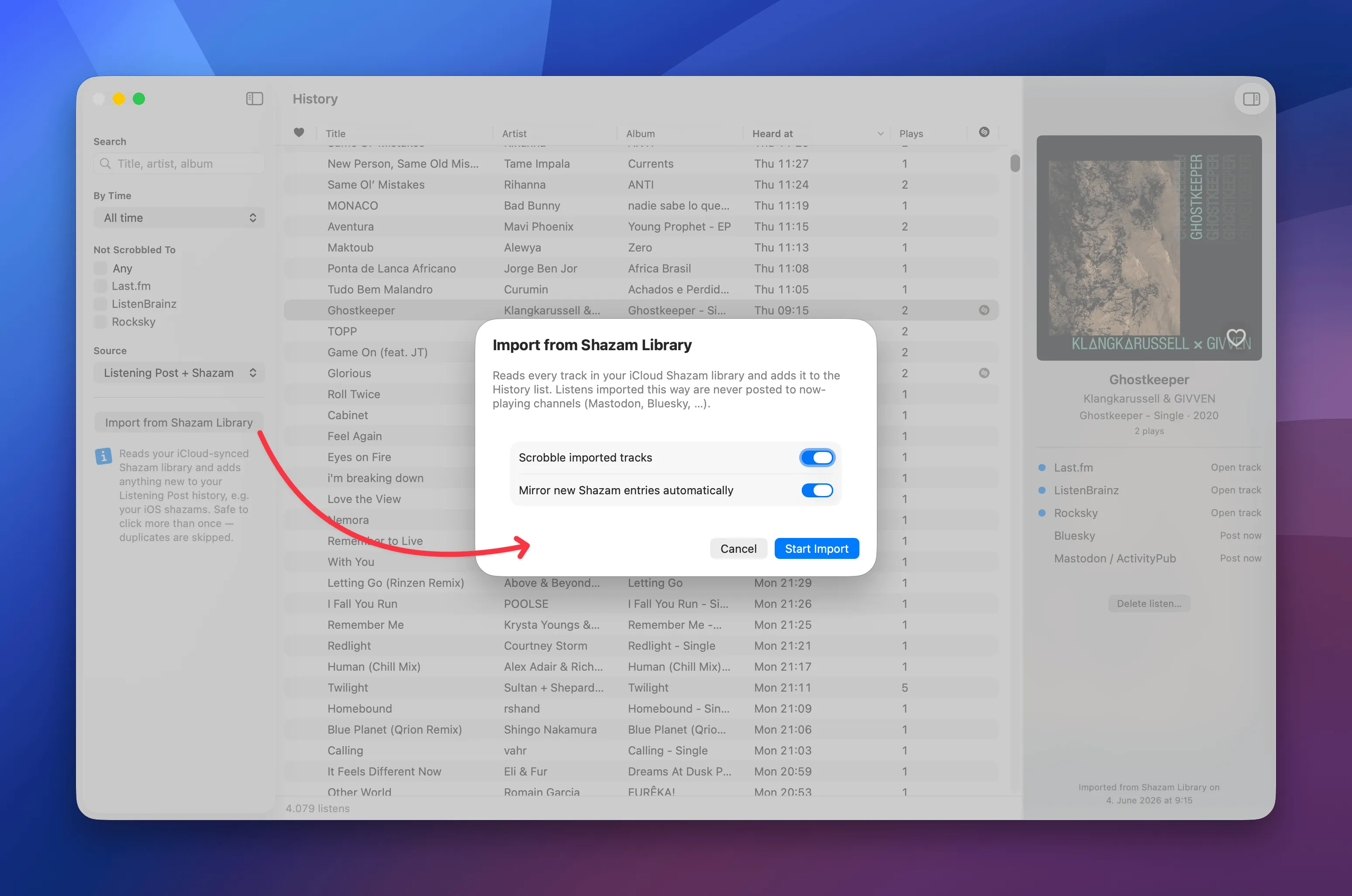The width and height of the screenshot is (1352, 896).
Task: Select the Ponta de Lanca Africano row
Action: (x=641, y=269)
